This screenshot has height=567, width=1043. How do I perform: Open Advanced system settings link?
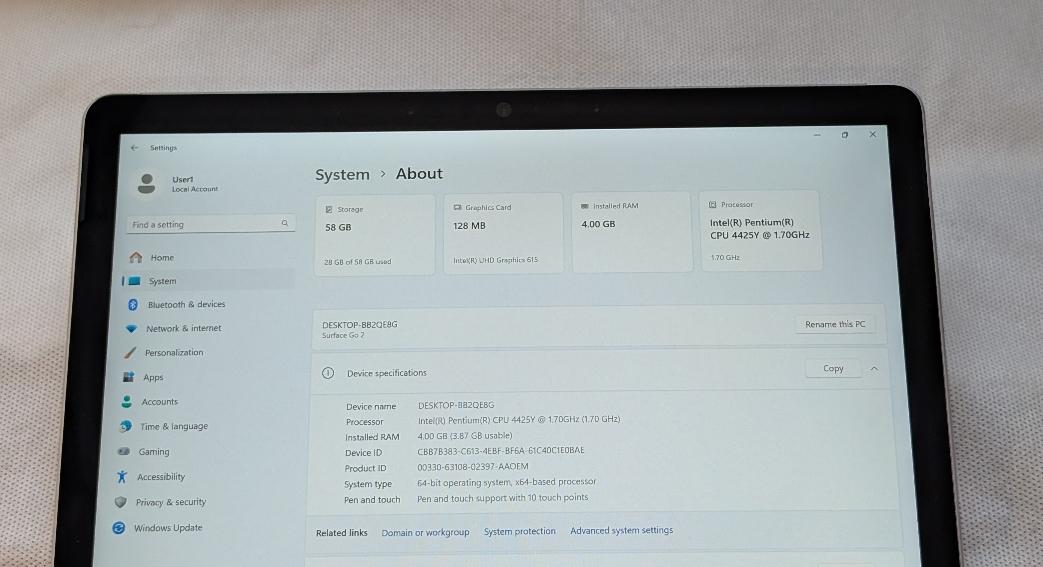coord(621,530)
